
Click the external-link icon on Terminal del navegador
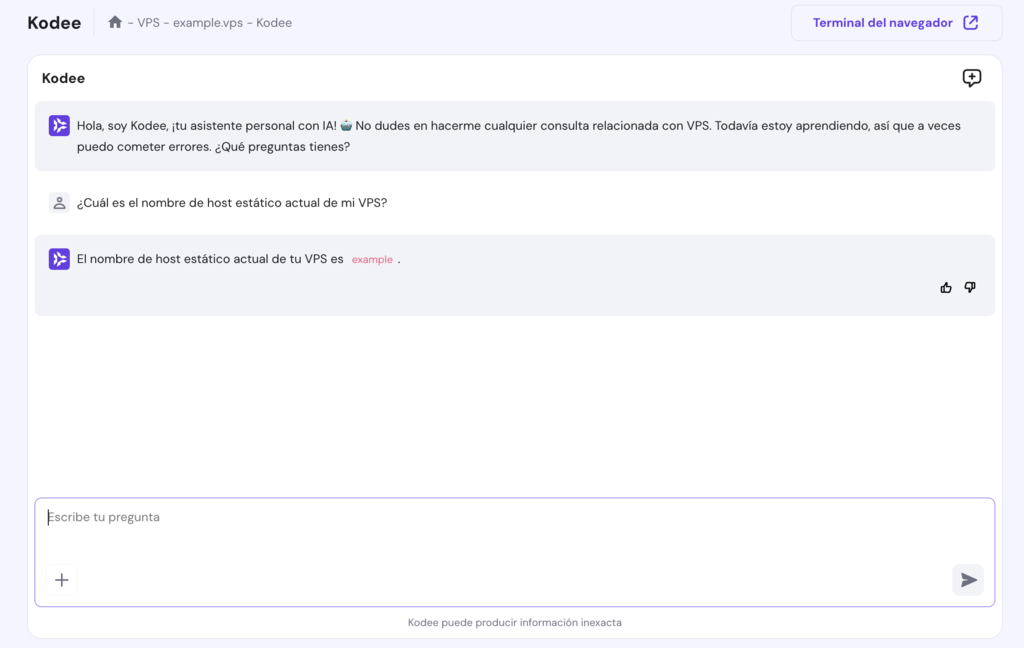(x=969, y=22)
